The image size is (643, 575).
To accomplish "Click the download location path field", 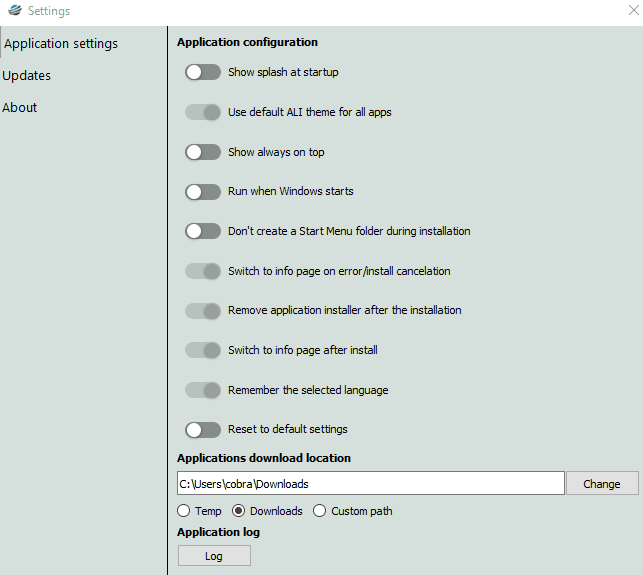I will pos(371,483).
